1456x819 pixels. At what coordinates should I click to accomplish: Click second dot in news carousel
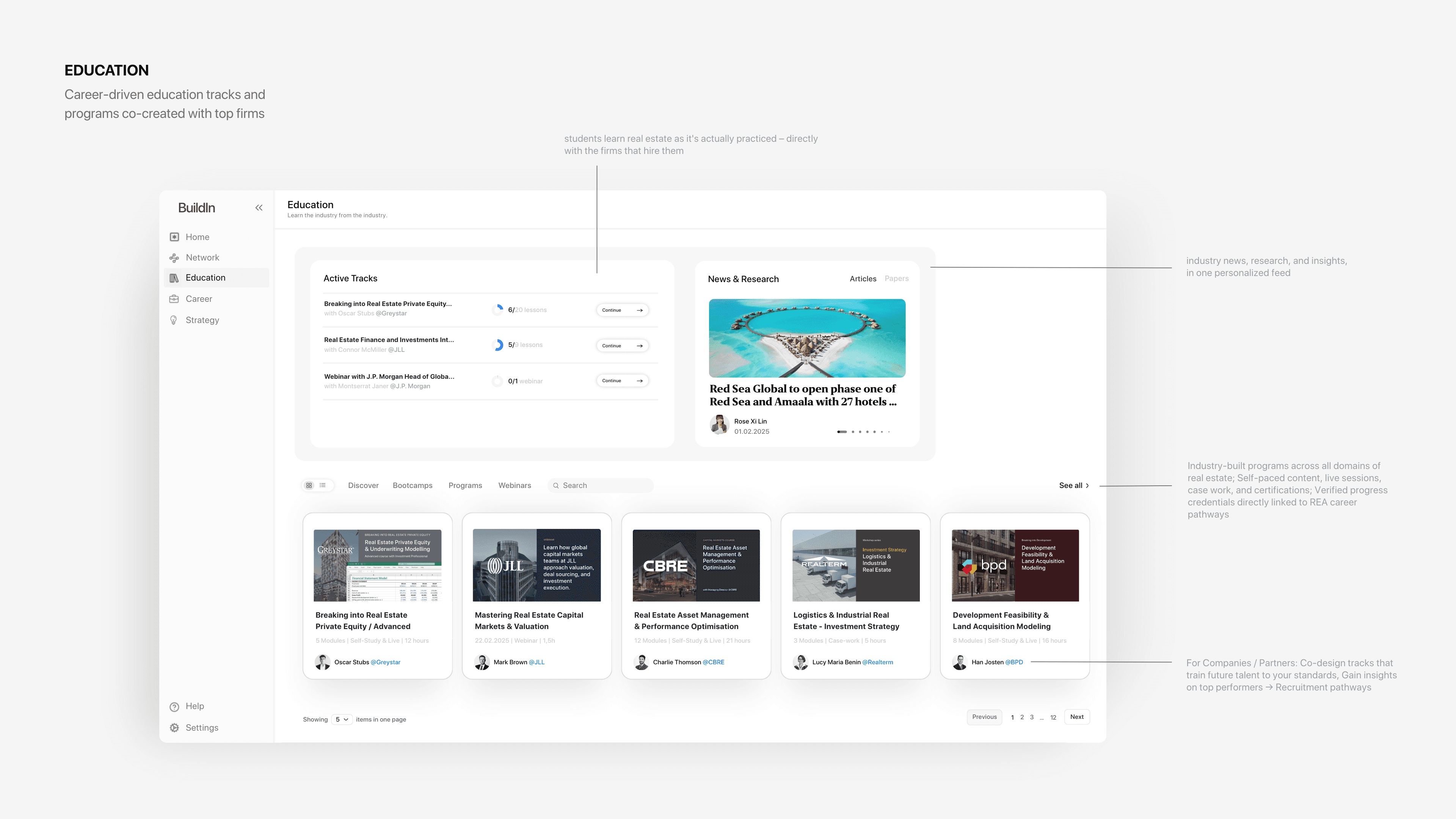click(x=852, y=432)
